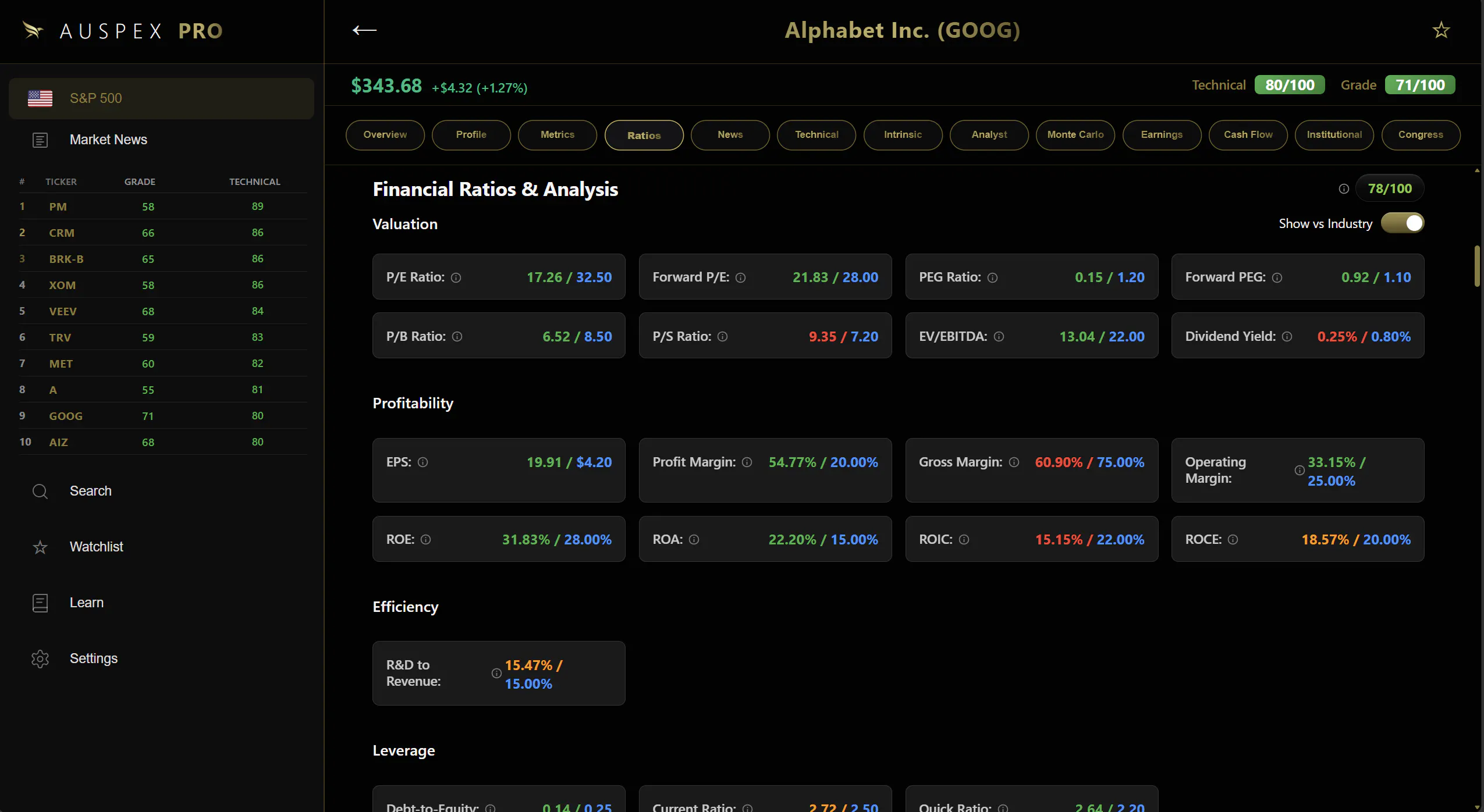This screenshot has width=1484, height=812.
Task: Open the Overview tab
Action: (385, 135)
